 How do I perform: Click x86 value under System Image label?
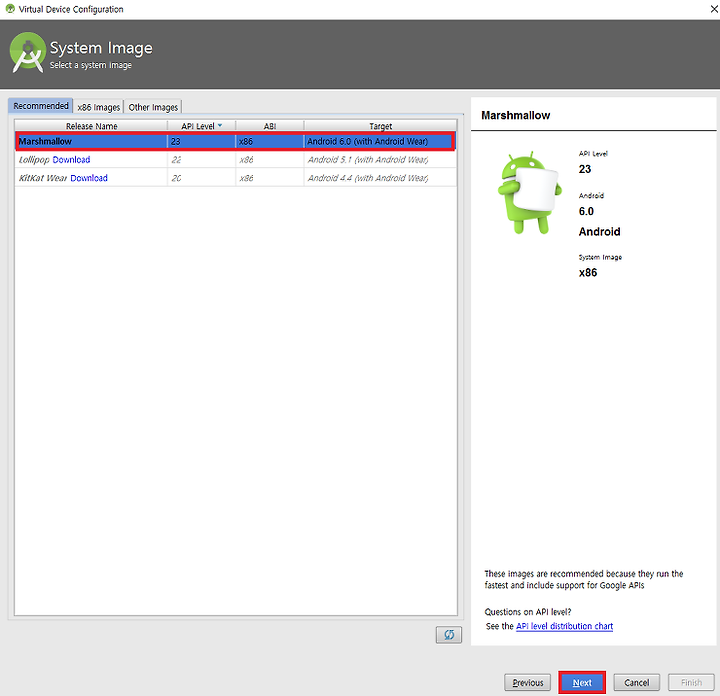pos(588,273)
